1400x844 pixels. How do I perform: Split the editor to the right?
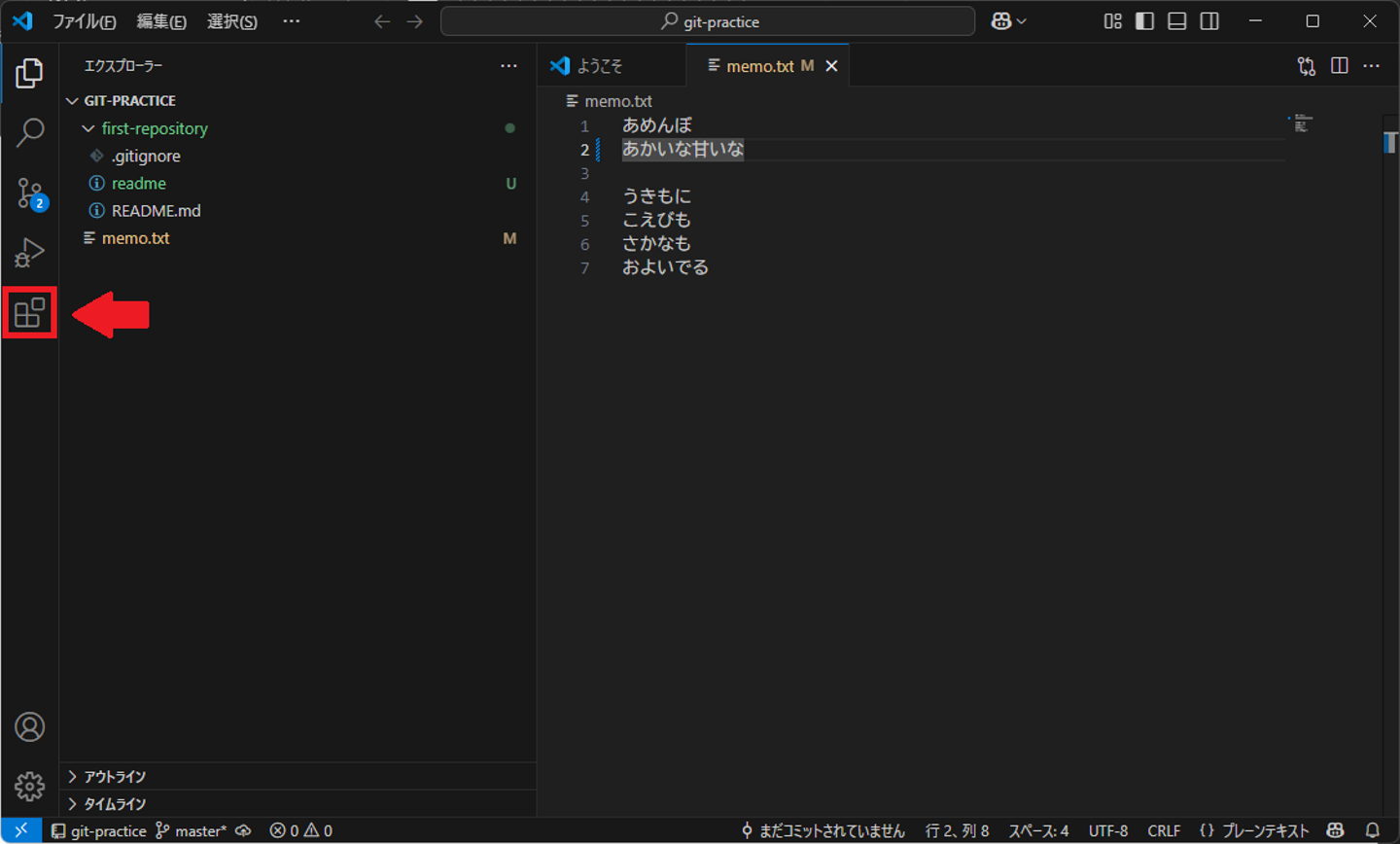(1340, 66)
